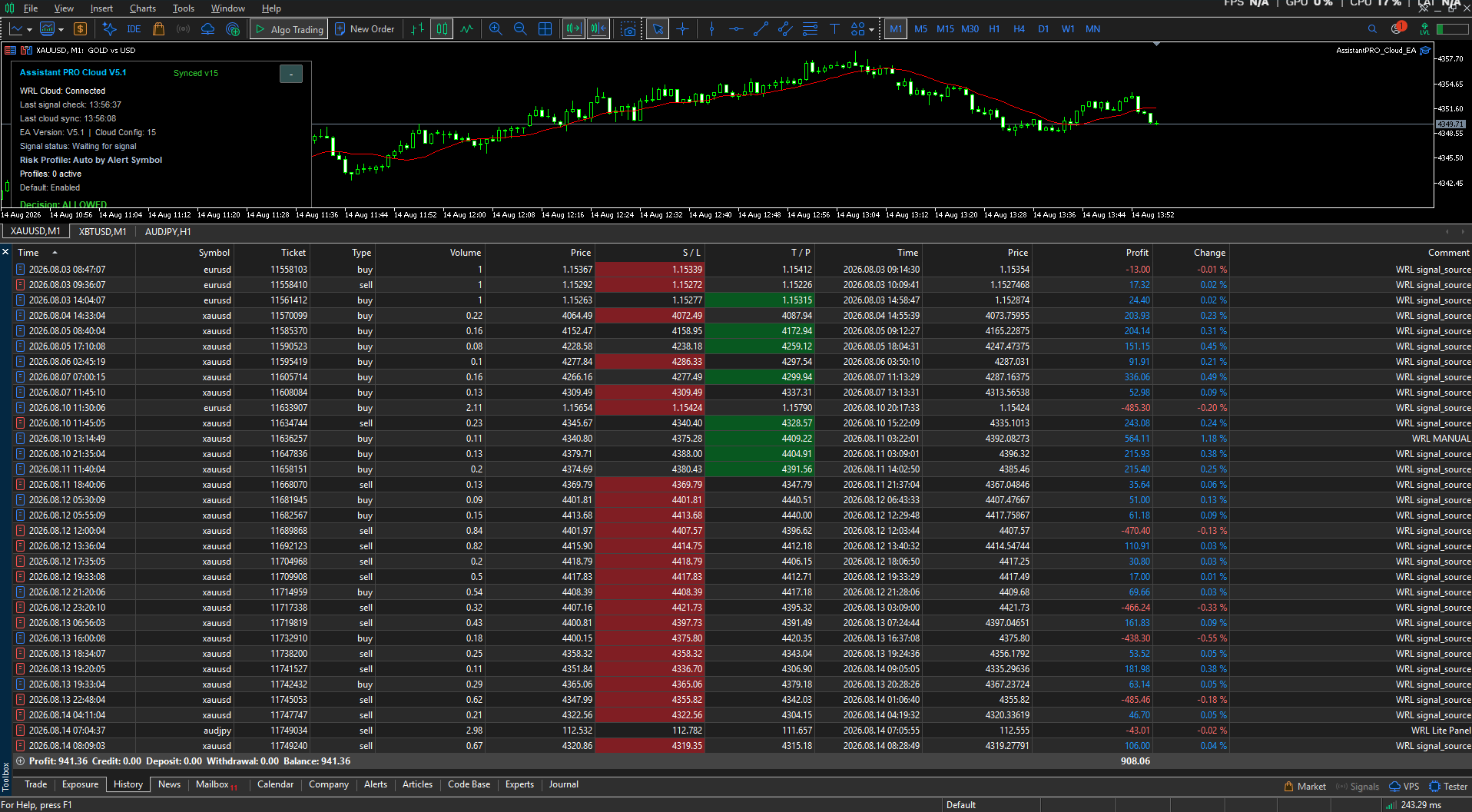The image size is (1472, 812).
Task: Zoom out on the chart
Action: (x=520, y=29)
